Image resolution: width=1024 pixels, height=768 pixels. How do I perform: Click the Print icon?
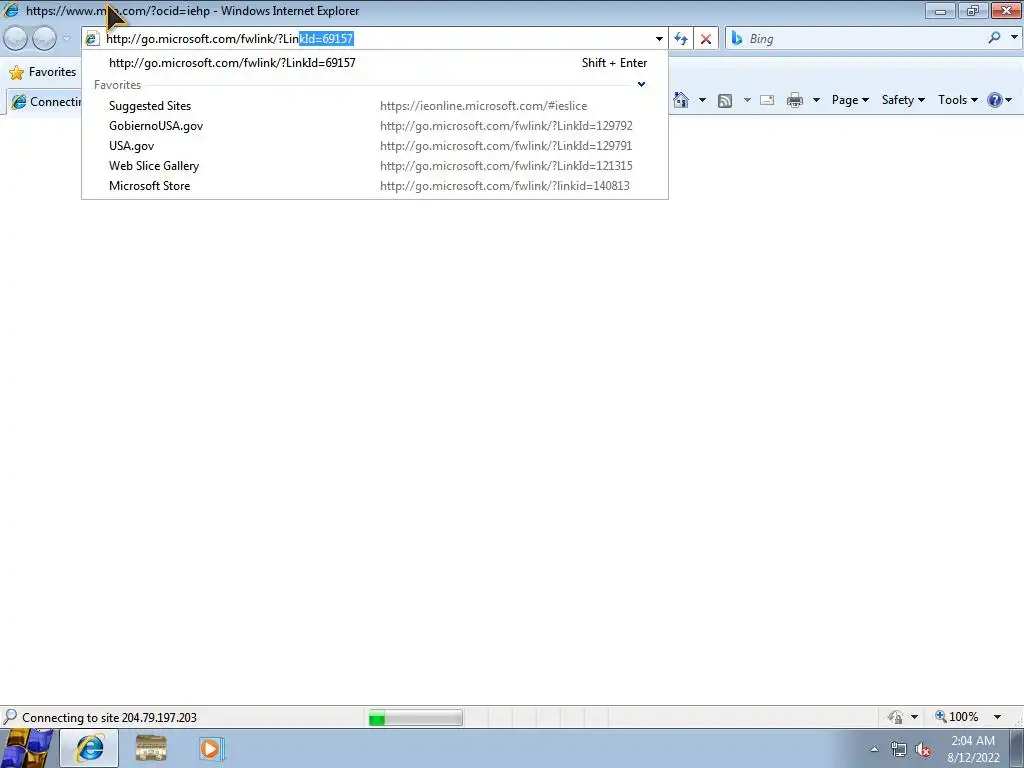click(795, 101)
